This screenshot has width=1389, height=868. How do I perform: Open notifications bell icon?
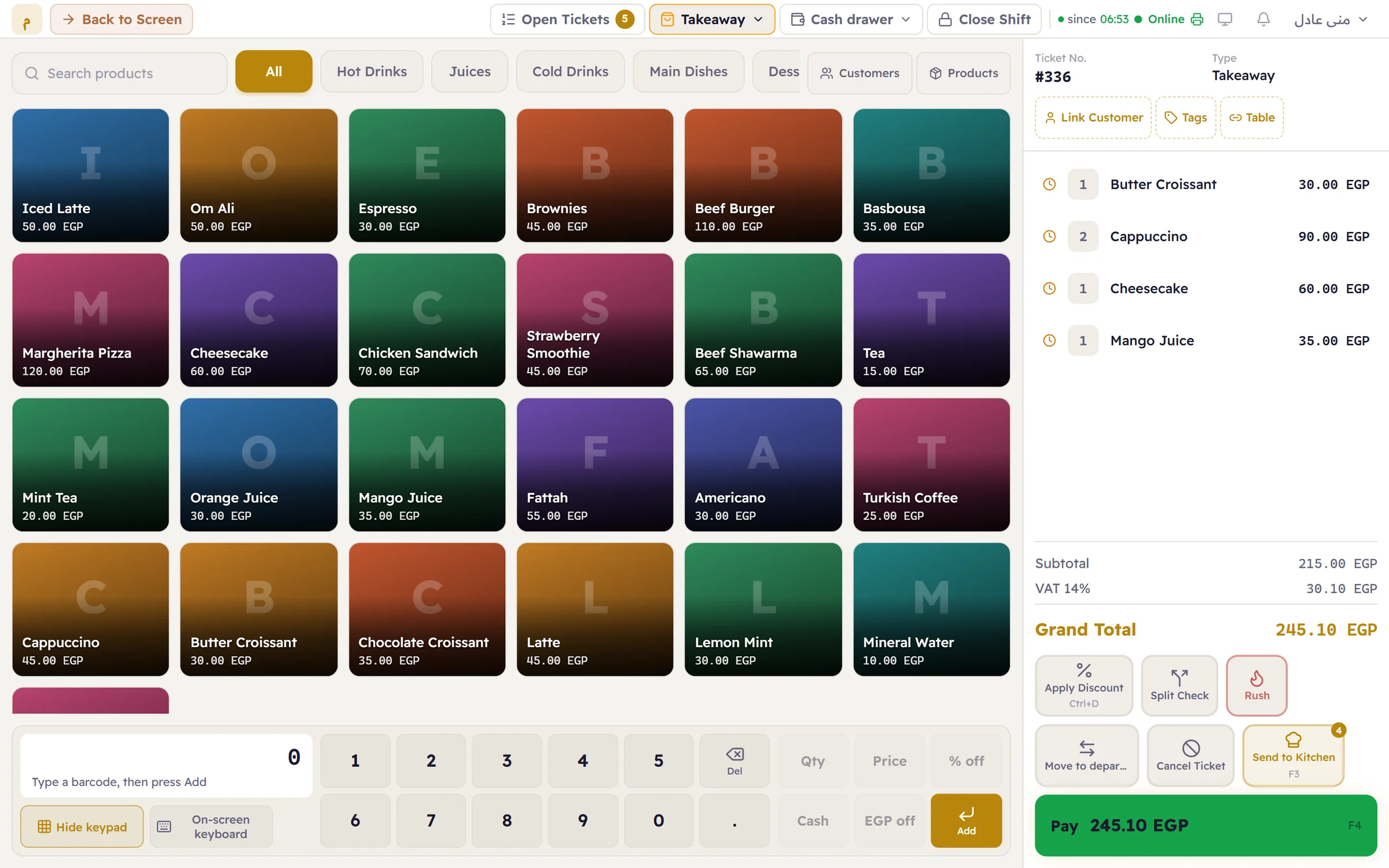(1263, 19)
